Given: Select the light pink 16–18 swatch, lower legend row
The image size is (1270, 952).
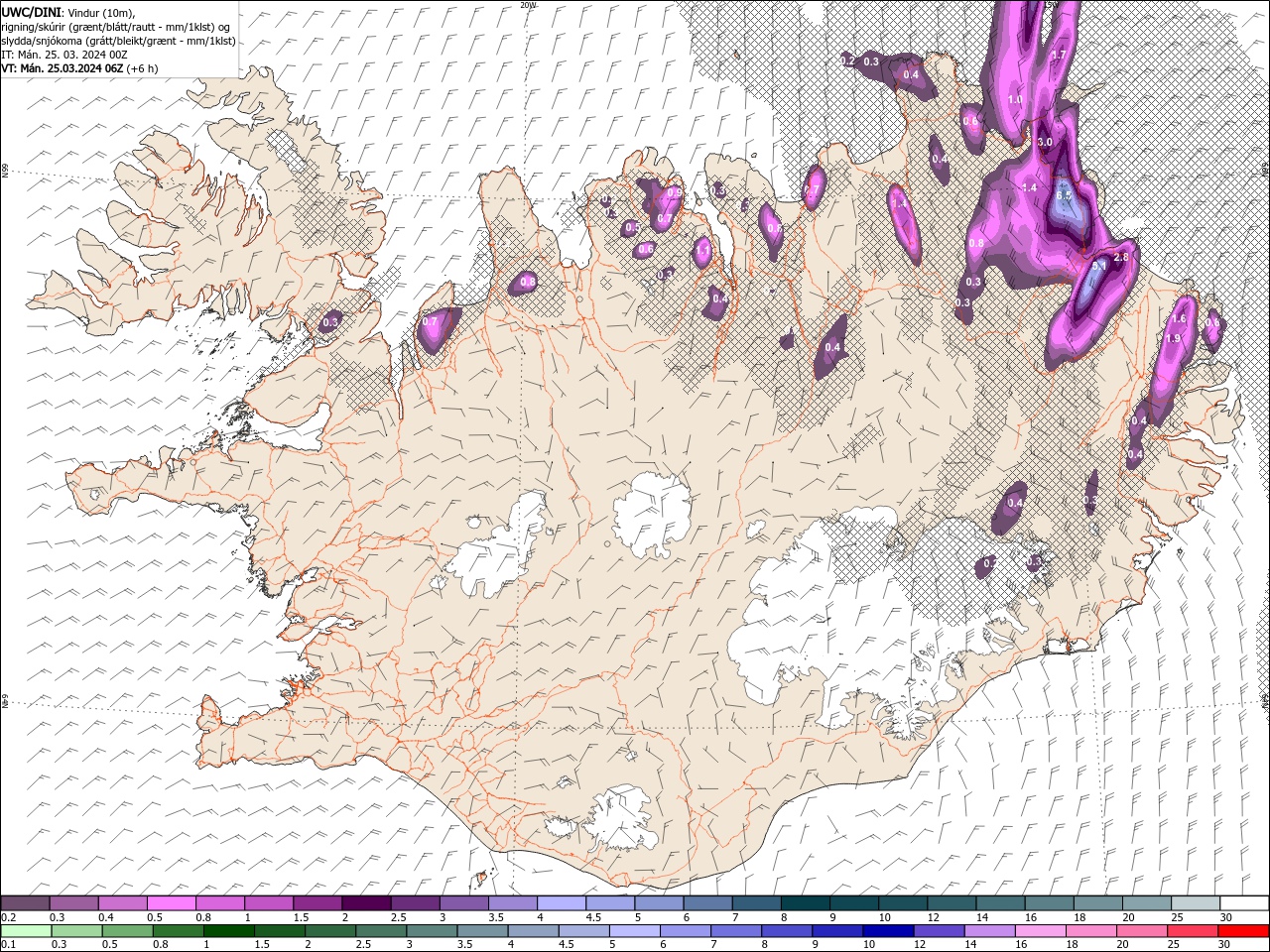Looking at the screenshot, I should coord(1040,931).
